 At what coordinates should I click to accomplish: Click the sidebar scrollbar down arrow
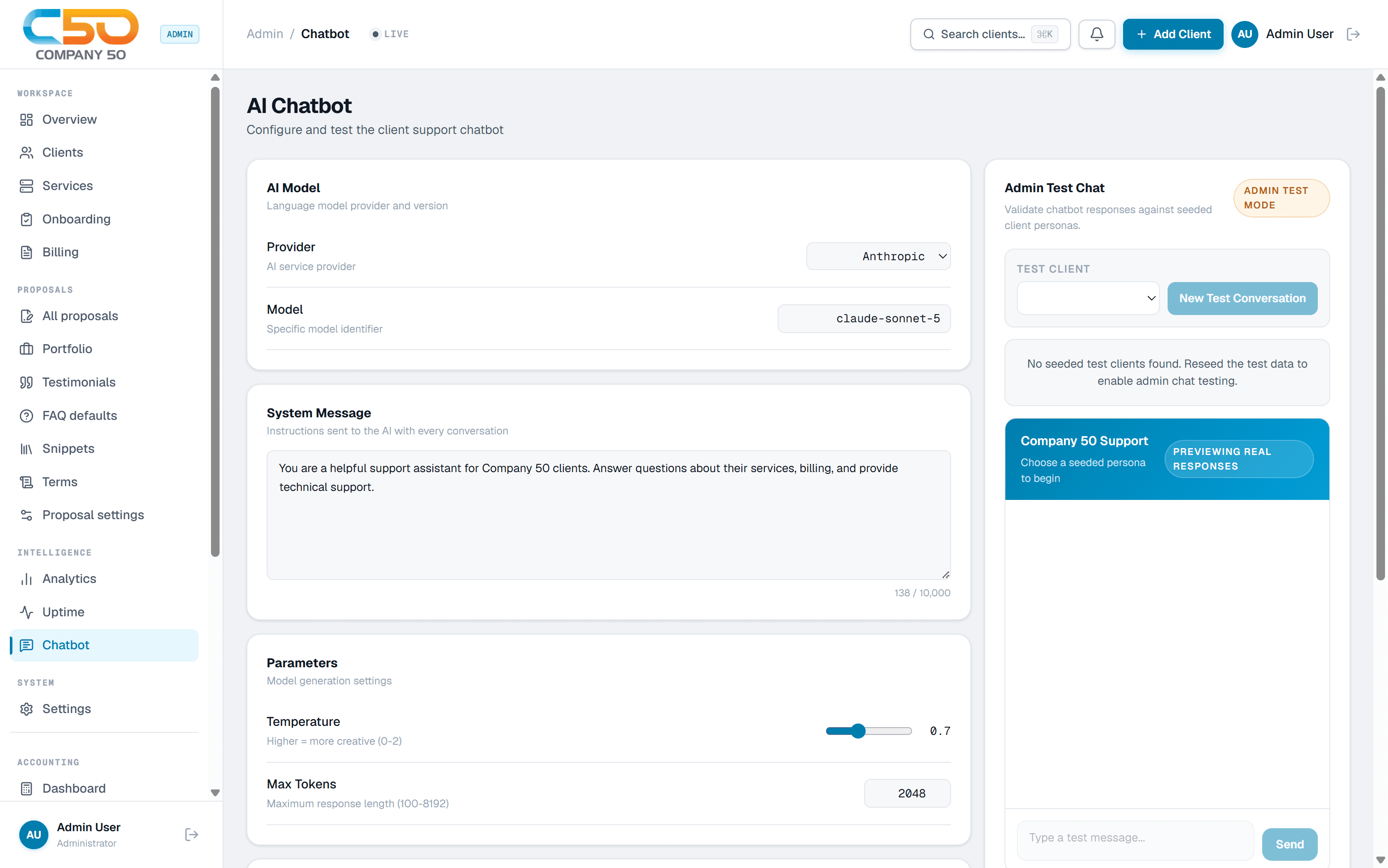[215, 793]
